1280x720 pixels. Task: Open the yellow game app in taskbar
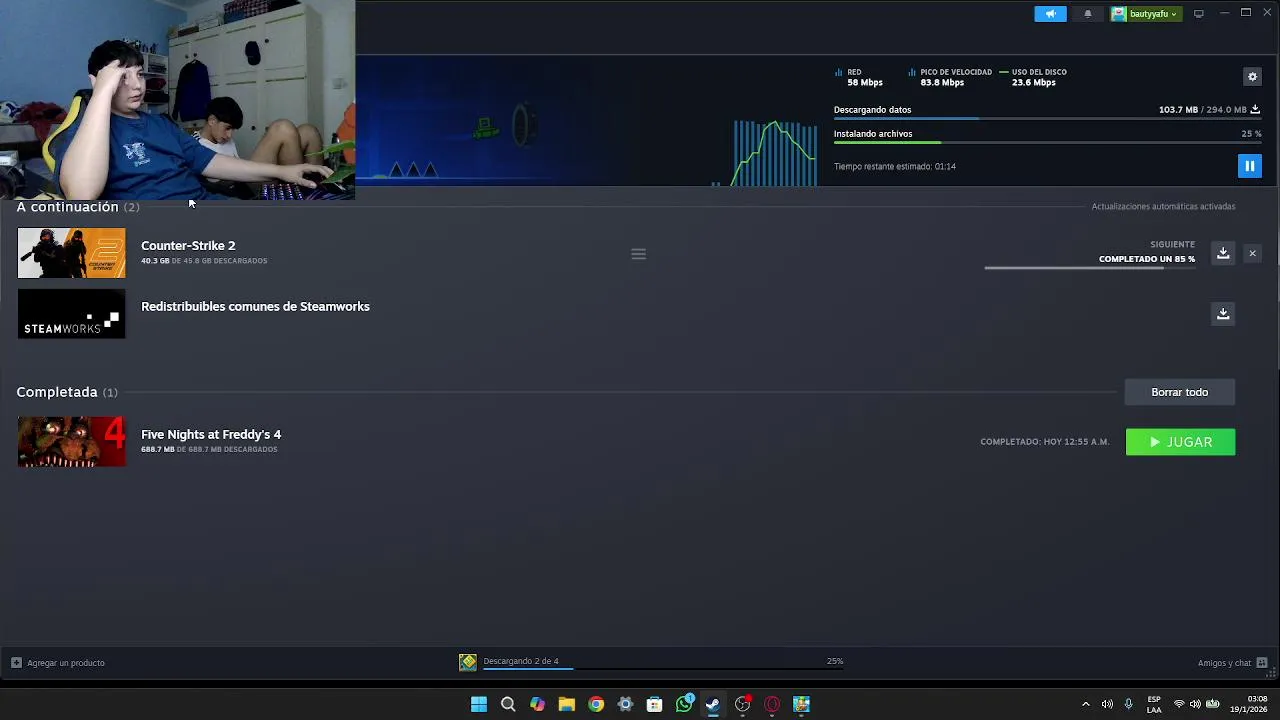[x=801, y=704]
